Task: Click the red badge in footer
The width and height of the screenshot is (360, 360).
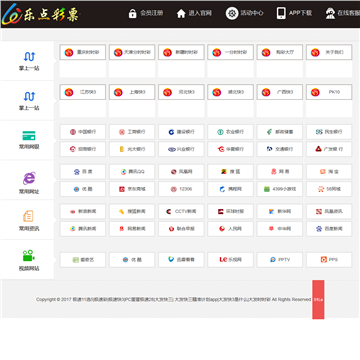Action: [x=318, y=299]
